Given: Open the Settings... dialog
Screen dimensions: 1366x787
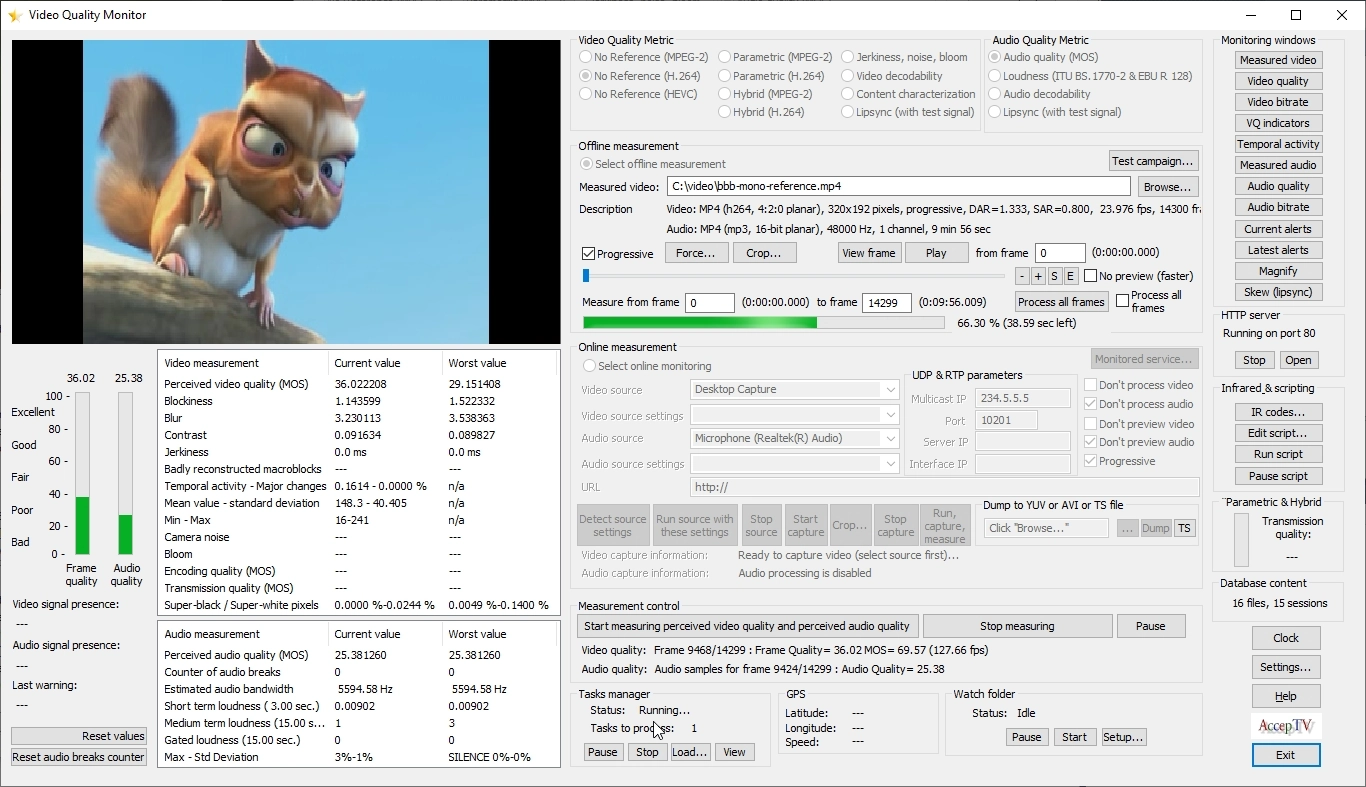Looking at the screenshot, I should [x=1286, y=667].
